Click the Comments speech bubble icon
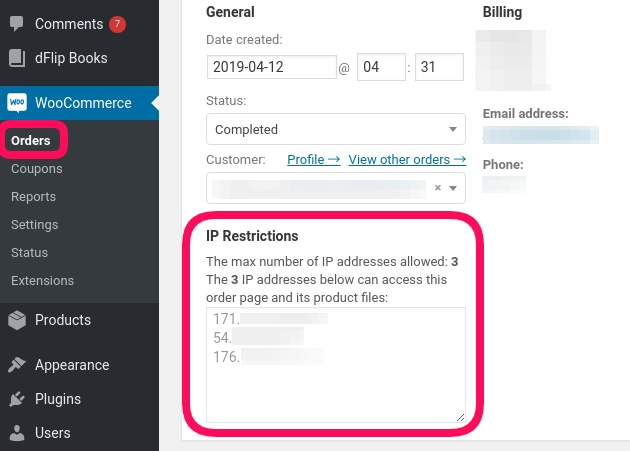 [x=17, y=24]
